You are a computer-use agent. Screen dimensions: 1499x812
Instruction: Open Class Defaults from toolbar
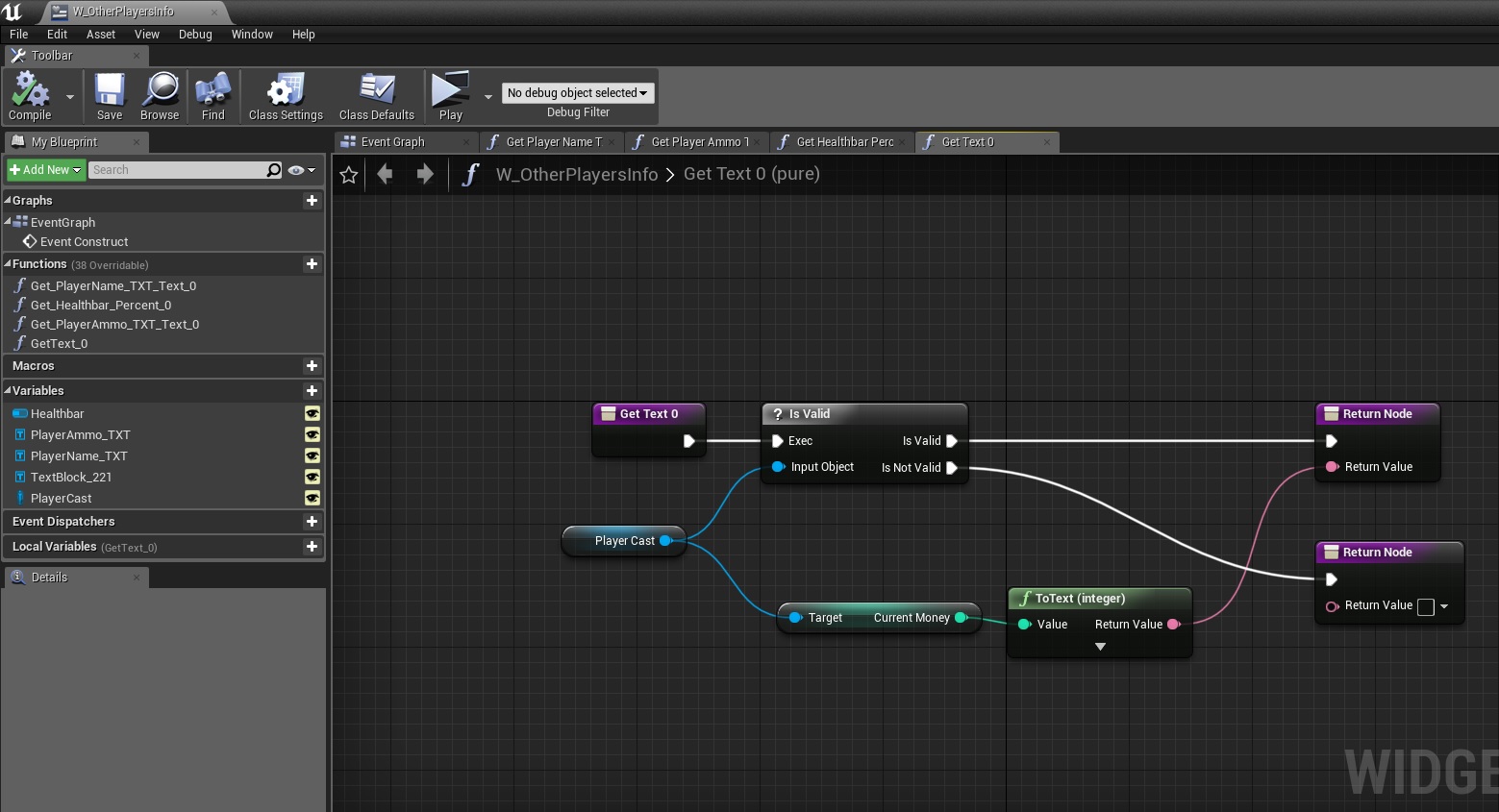(x=376, y=90)
